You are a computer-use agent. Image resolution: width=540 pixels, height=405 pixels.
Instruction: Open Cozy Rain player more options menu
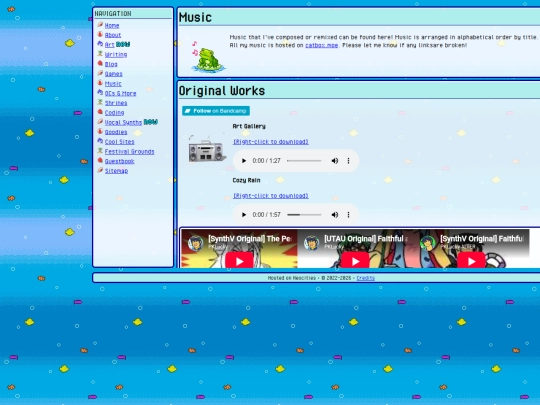coord(349,215)
